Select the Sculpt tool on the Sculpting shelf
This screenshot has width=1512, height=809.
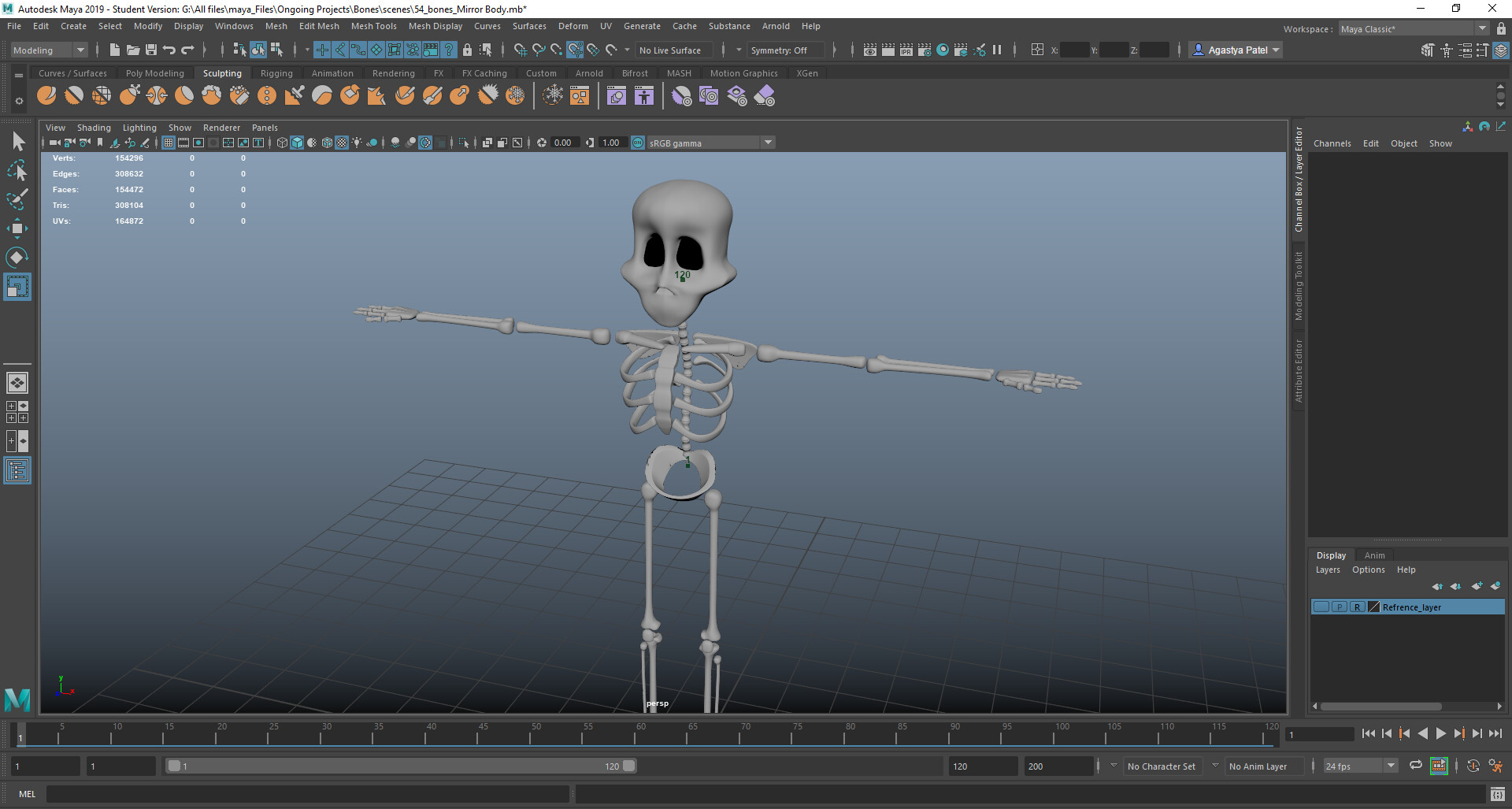click(46, 95)
